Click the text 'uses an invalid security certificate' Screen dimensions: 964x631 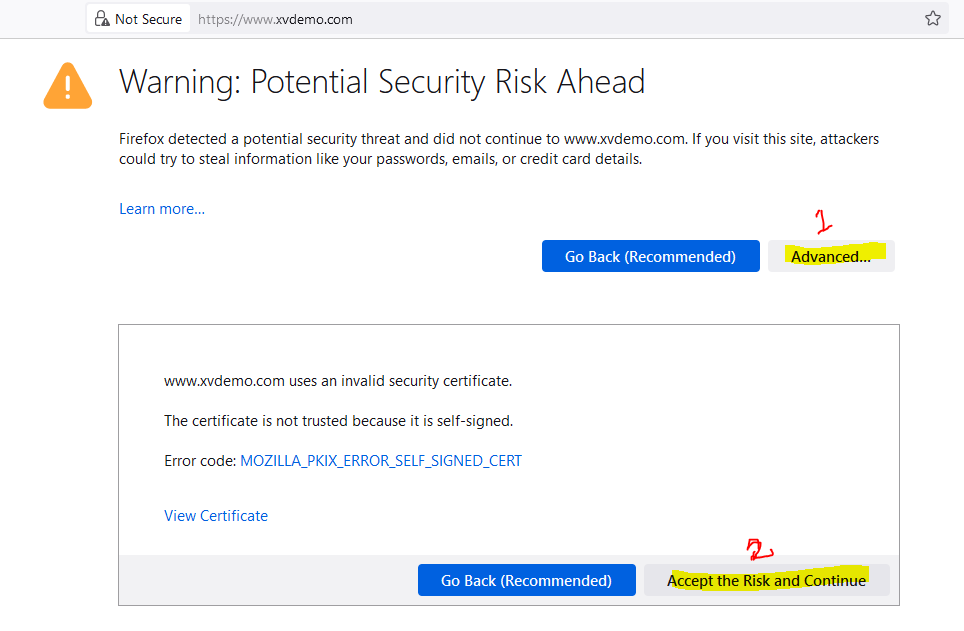[x=399, y=381]
